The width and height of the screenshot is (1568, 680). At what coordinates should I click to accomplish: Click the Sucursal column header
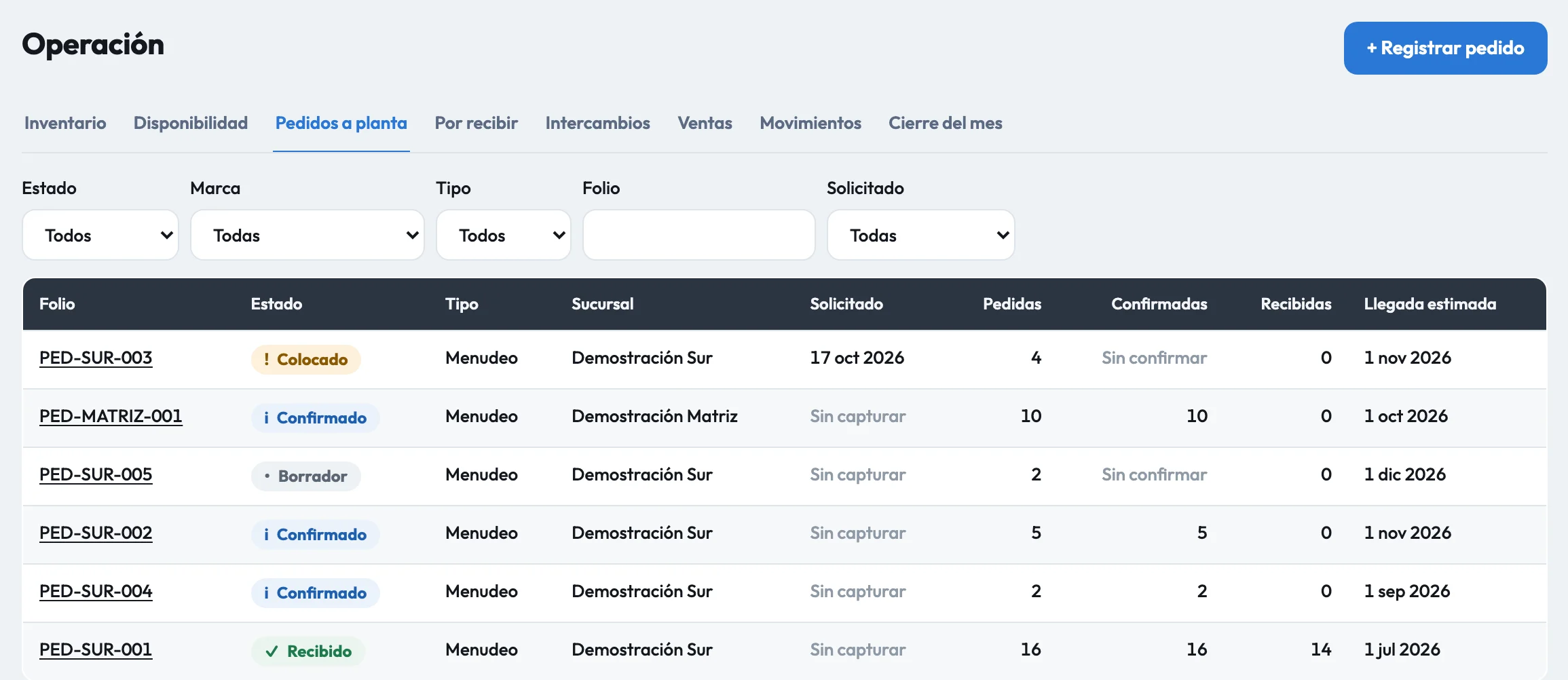(x=603, y=304)
